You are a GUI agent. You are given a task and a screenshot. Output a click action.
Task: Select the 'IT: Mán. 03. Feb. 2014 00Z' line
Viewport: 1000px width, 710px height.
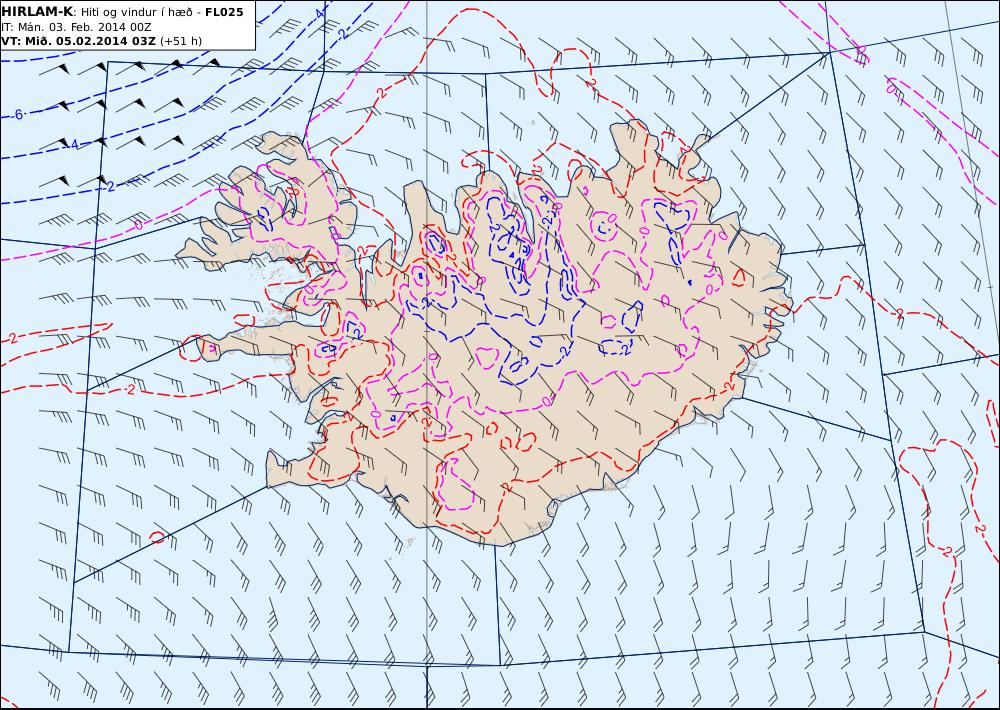pyautogui.click(x=77, y=27)
